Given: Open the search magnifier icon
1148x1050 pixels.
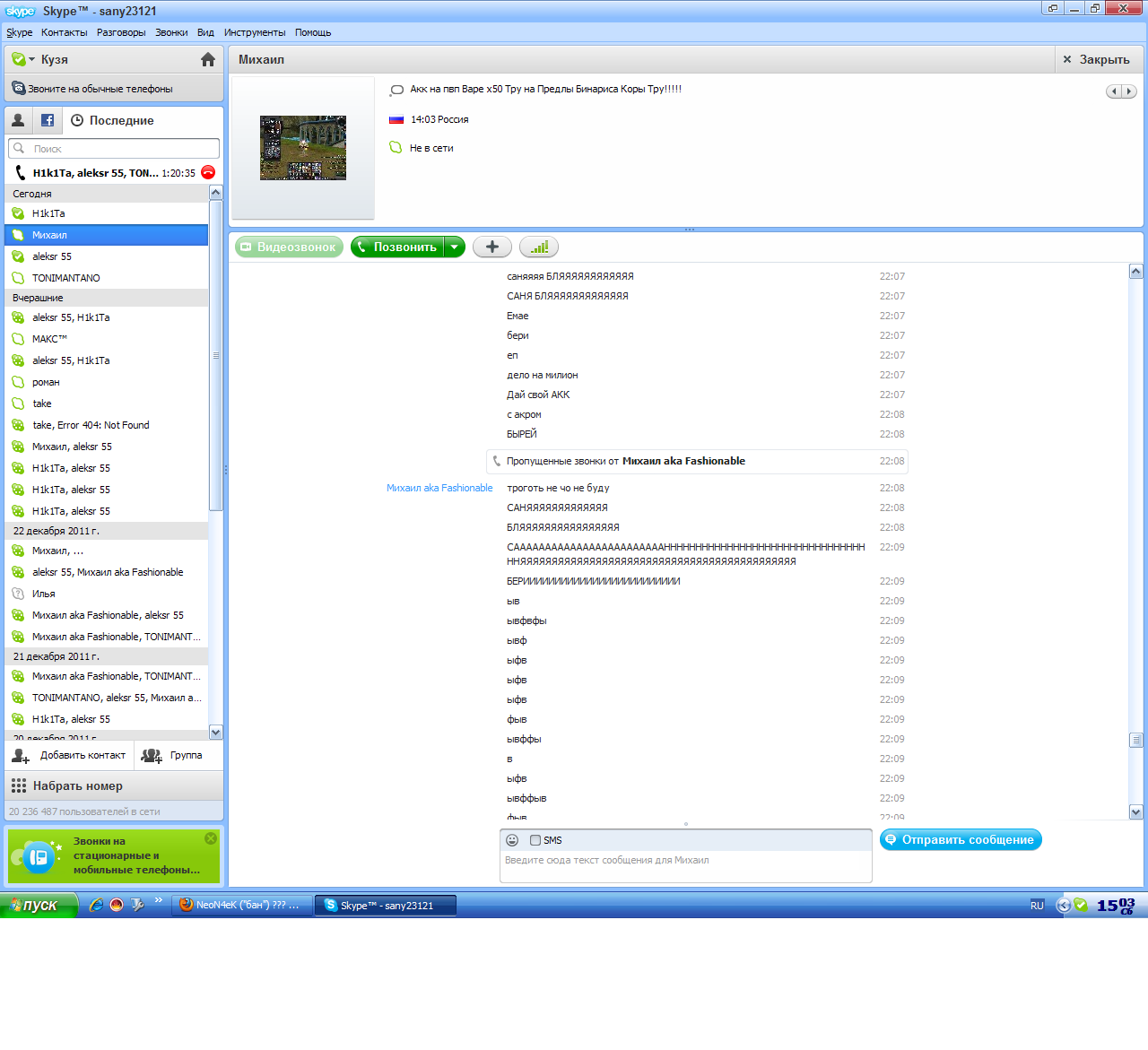Looking at the screenshot, I should click(x=19, y=148).
